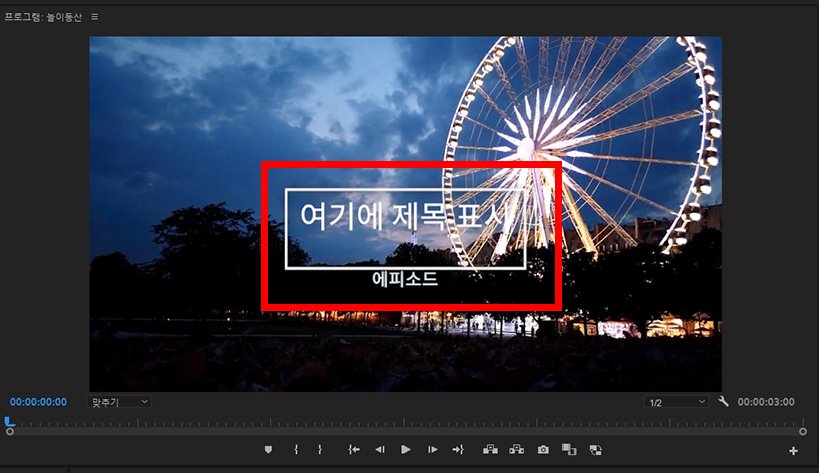Step back one frame

tap(379, 450)
